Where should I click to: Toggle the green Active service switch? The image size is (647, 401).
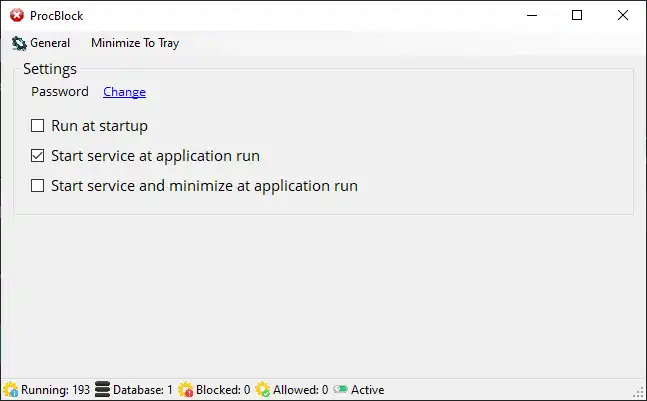tap(340, 390)
